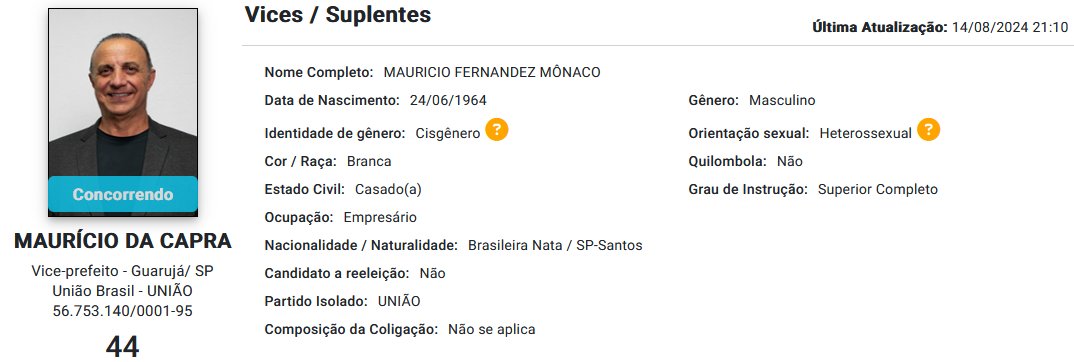Click the União Brasil - UNIÃO party line
The image size is (1074, 362).
click(123, 291)
